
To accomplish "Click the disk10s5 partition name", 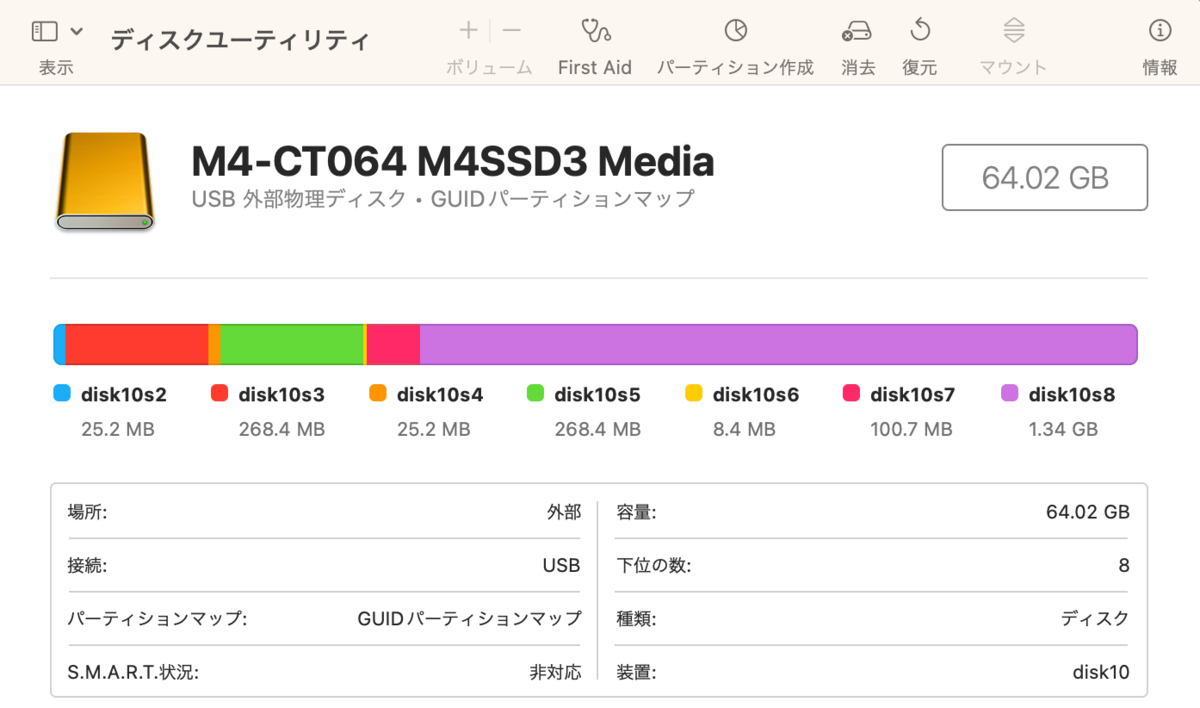I will pyautogui.click(x=598, y=394).
